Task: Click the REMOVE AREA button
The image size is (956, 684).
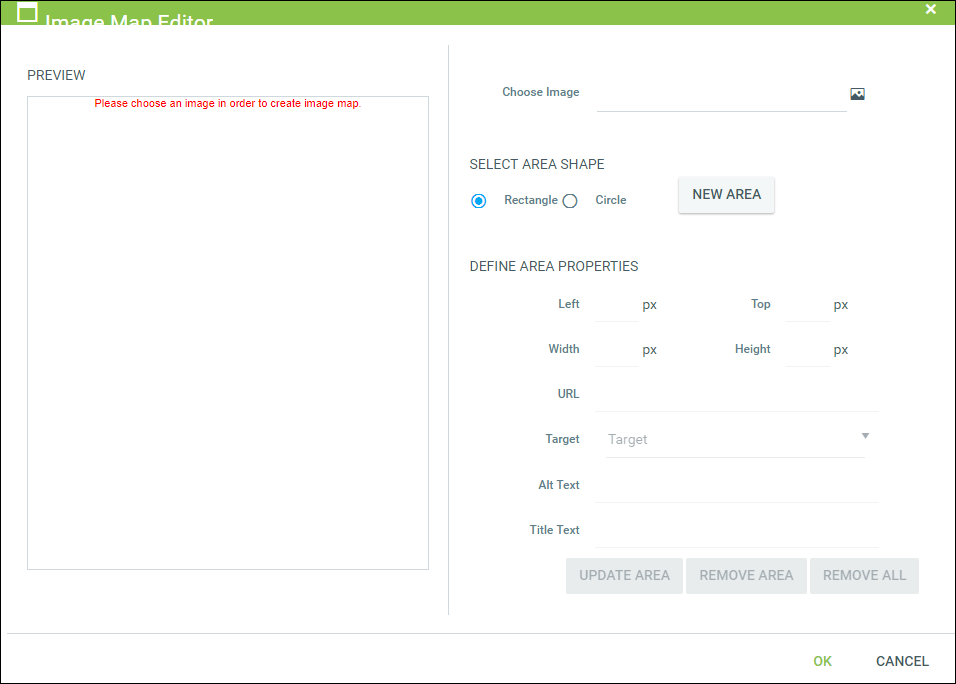Action: click(x=746, y=576)
